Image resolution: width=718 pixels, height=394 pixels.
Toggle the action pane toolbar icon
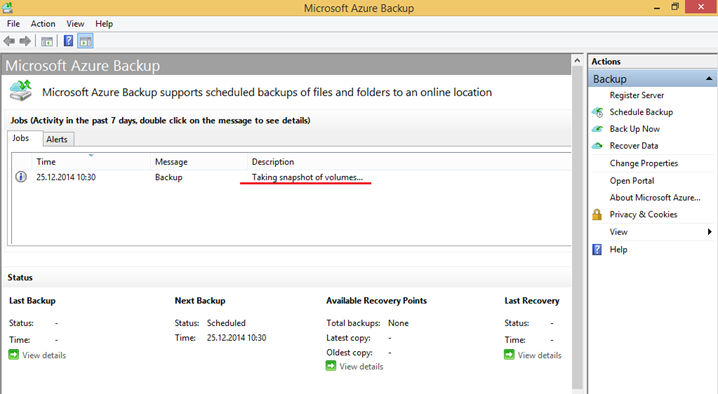tap(85, 42)
